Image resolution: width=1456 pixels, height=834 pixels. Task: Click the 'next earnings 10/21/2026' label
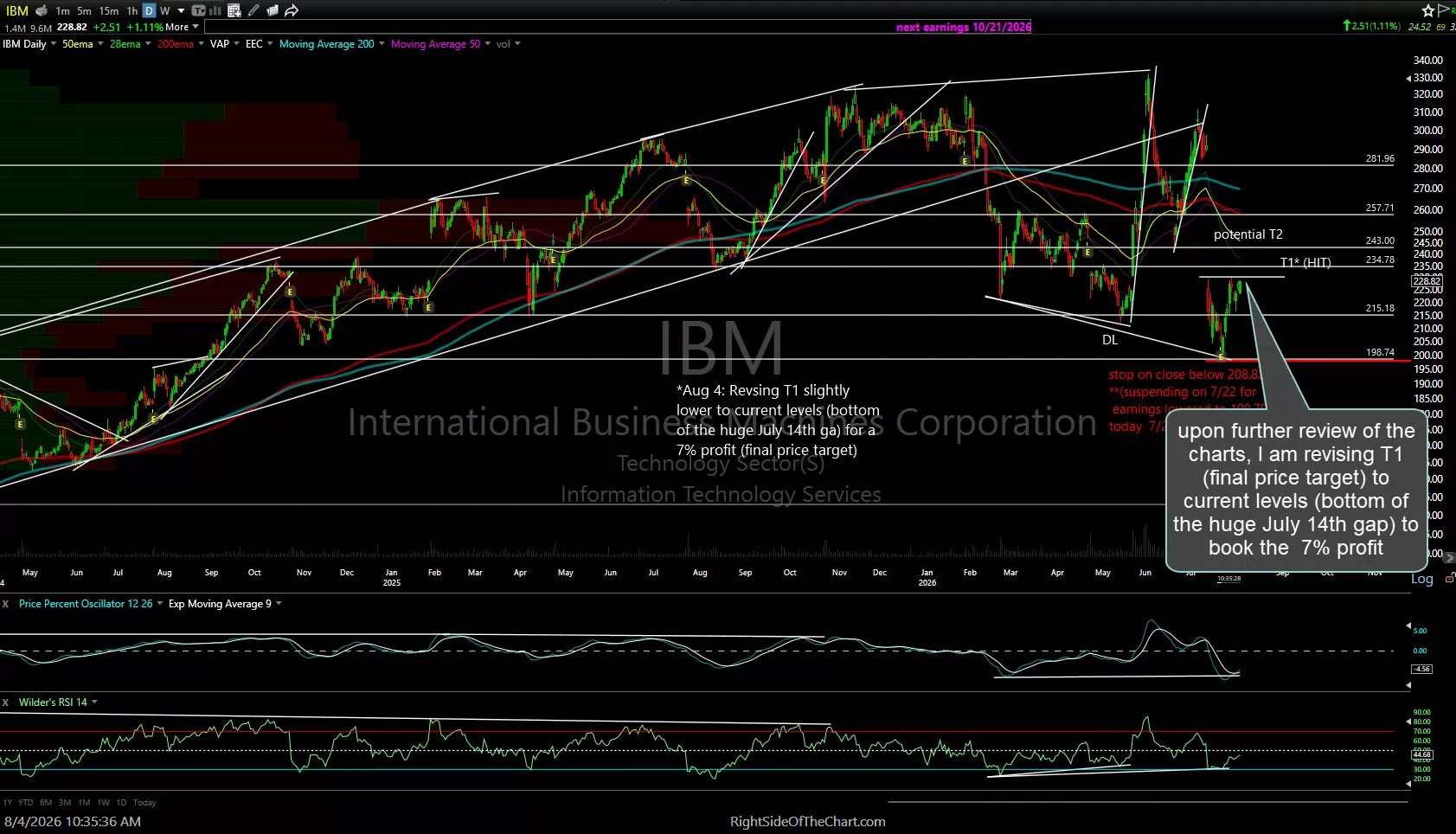coord(963,27)
